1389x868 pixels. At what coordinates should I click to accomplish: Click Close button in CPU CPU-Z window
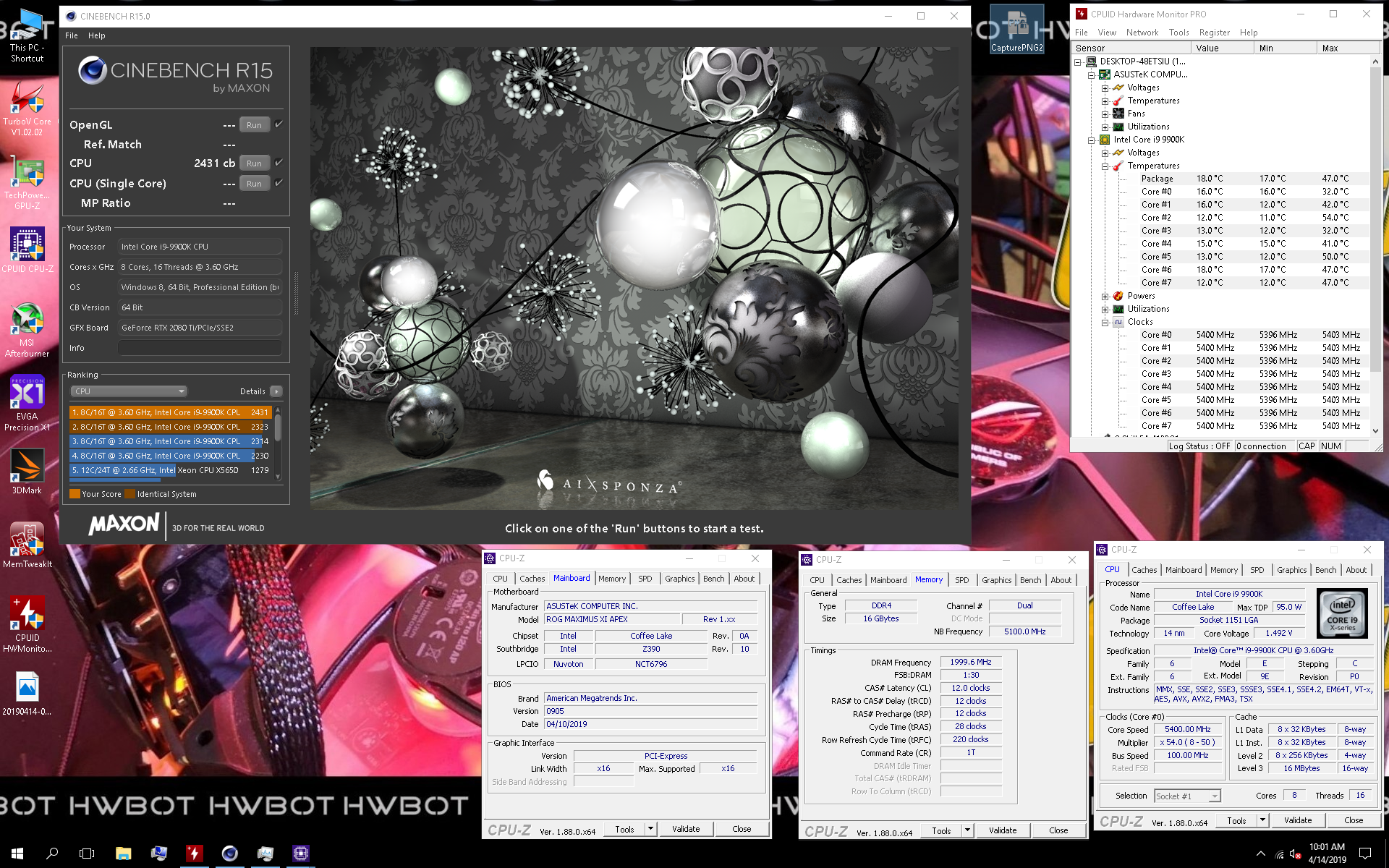tap(1354, 820)
